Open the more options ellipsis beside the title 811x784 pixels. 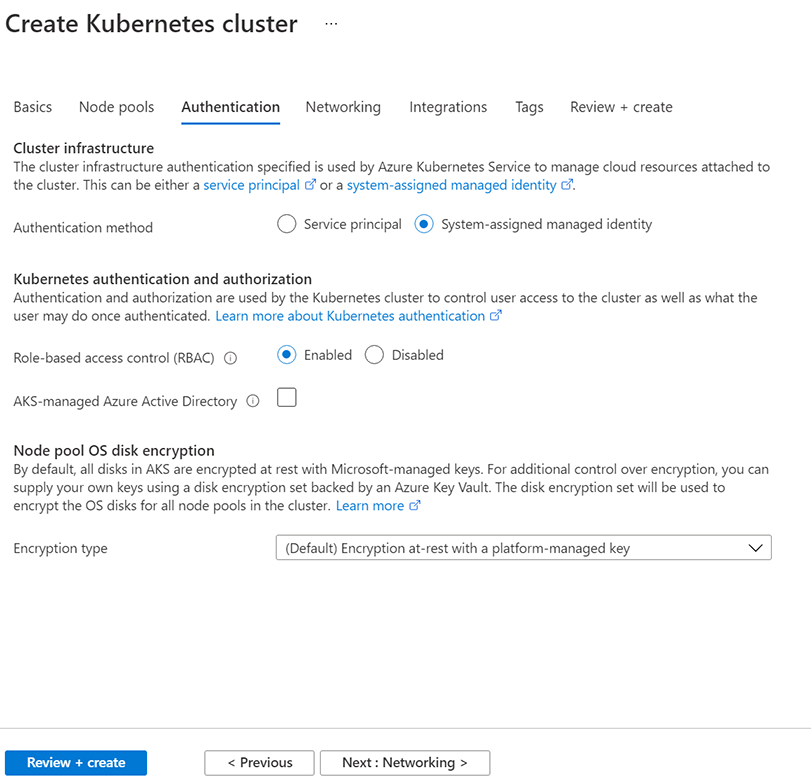click(331, 24)
